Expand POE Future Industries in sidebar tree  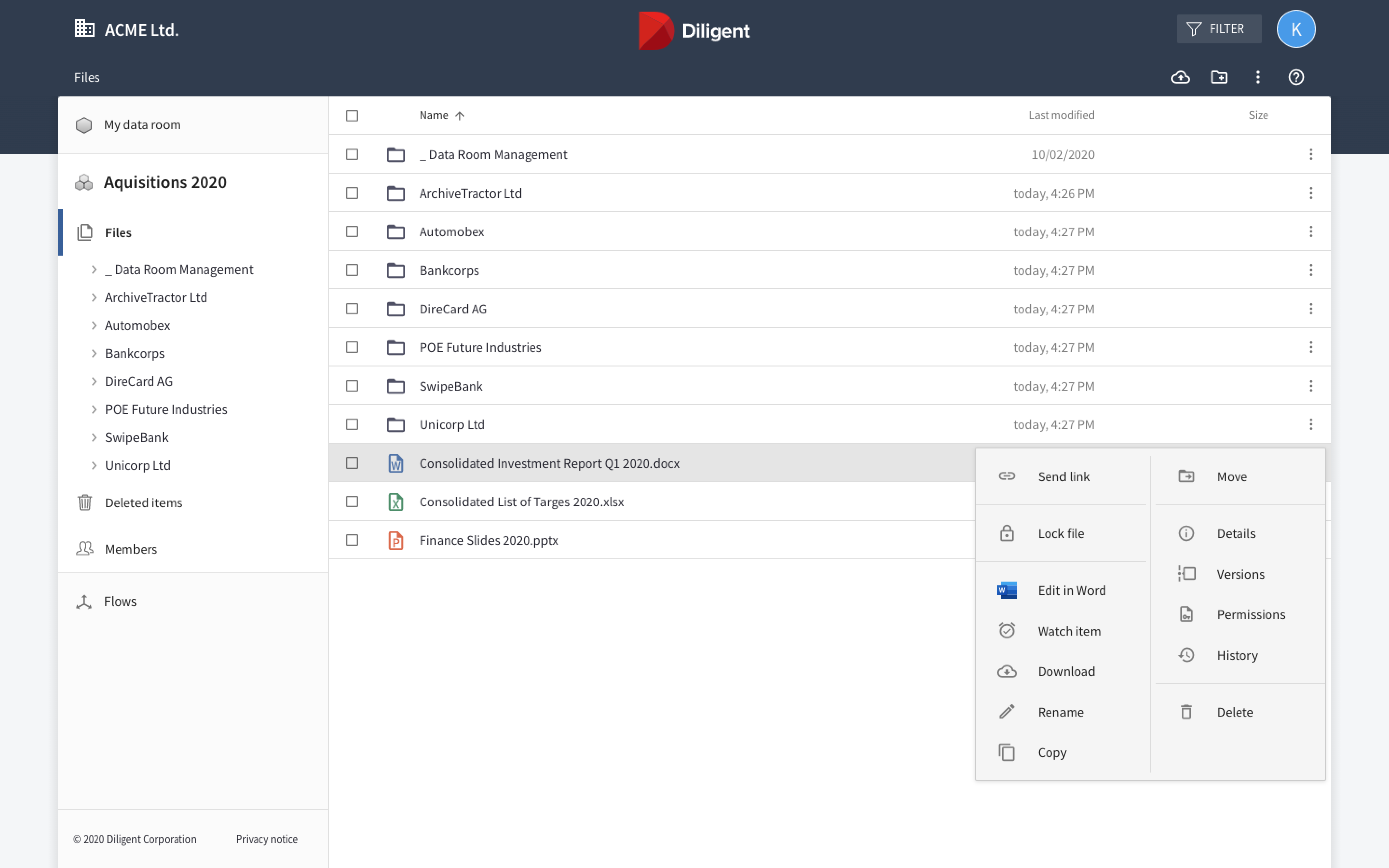point(94,409)
